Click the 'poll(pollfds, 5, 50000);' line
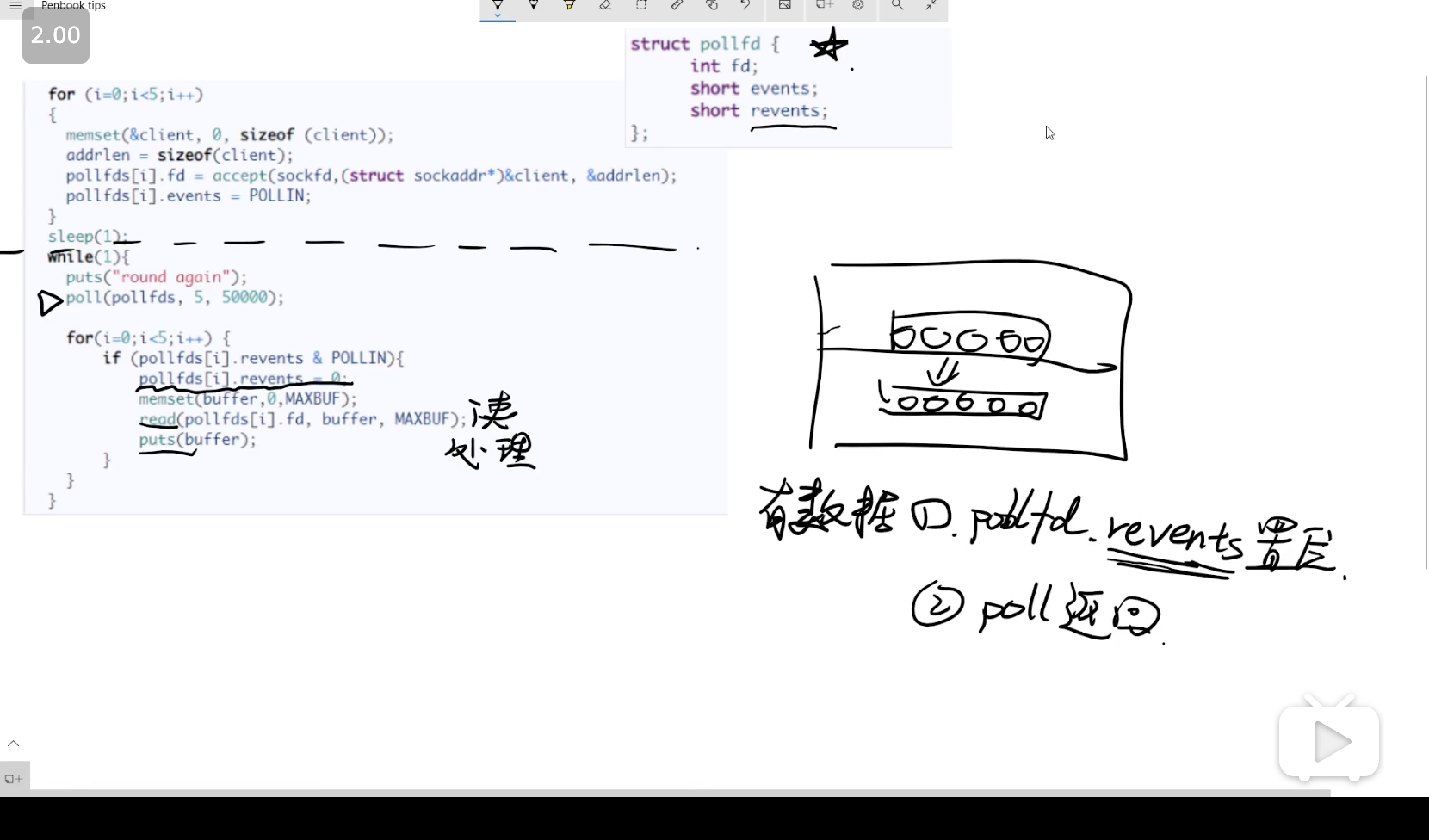The height and width of the screenshot is (840, 1429). click(175, 298)
